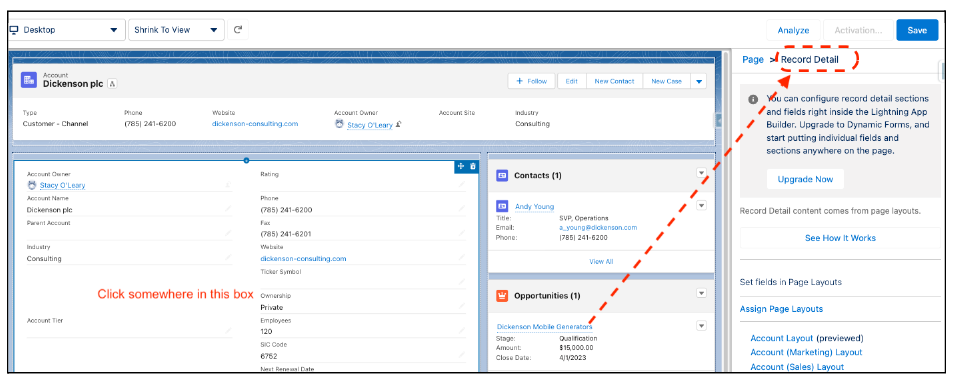Save the Lightning page

[917, 30]
